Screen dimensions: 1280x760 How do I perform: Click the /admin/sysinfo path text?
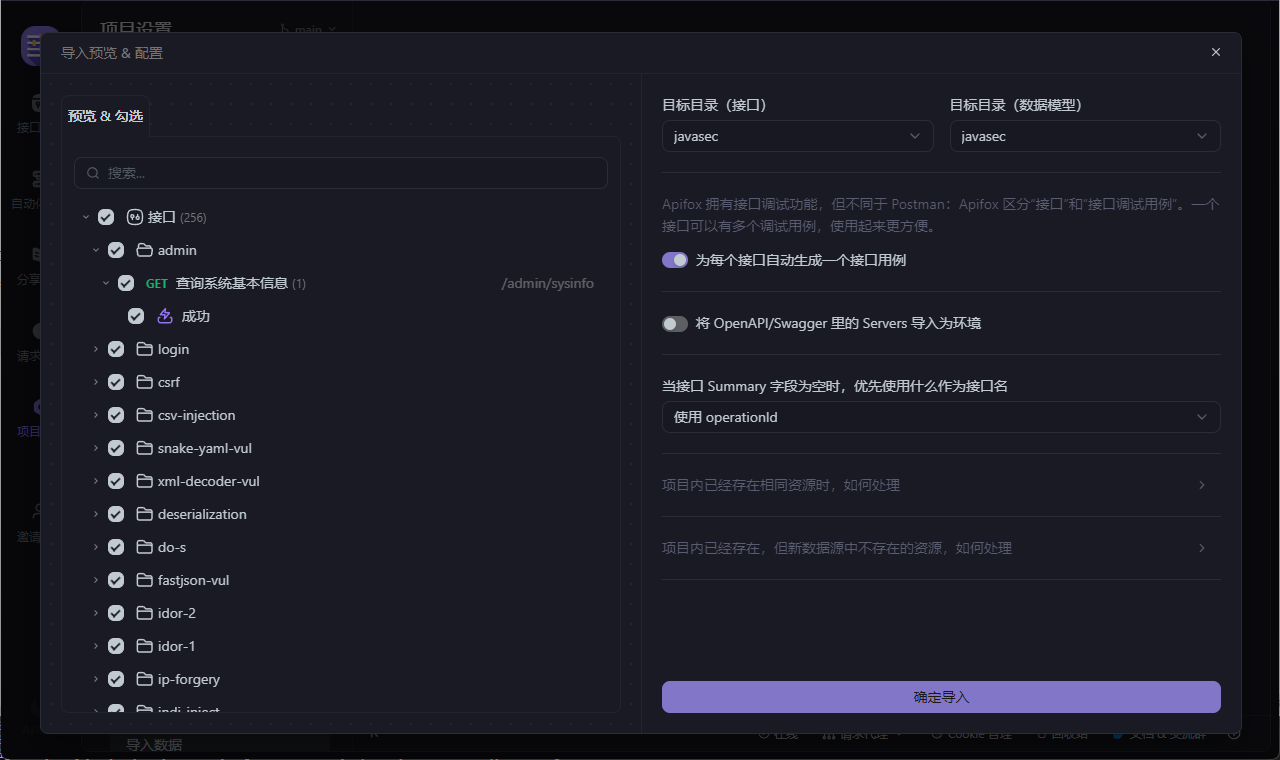click(547, 283)
